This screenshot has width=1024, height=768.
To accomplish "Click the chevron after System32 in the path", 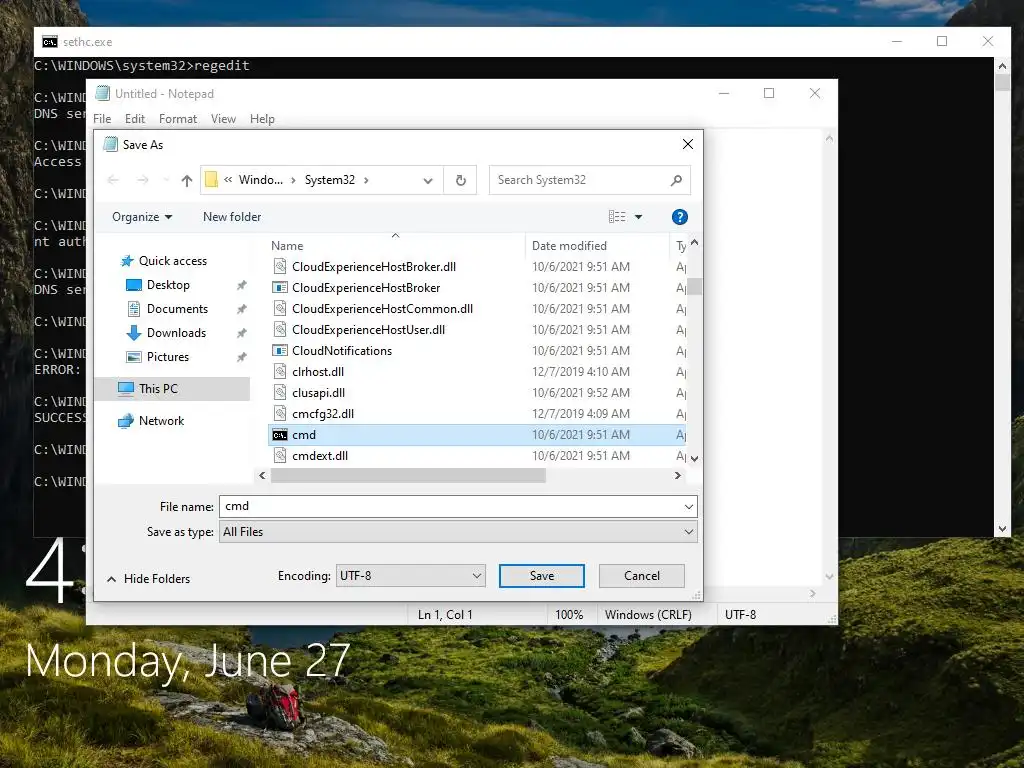I will 366,180.
